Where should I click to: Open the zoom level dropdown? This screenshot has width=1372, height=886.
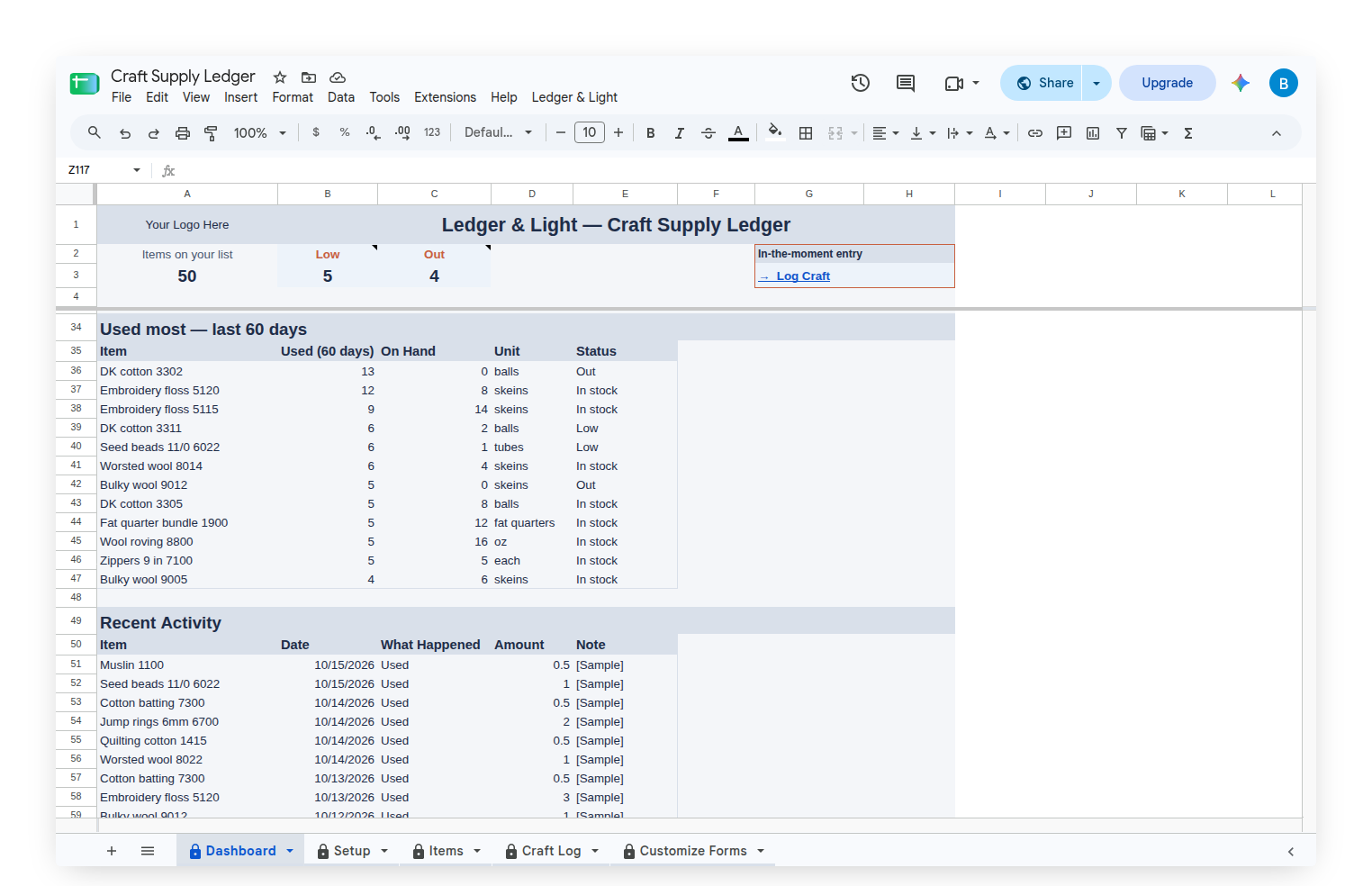pos(259,133)
